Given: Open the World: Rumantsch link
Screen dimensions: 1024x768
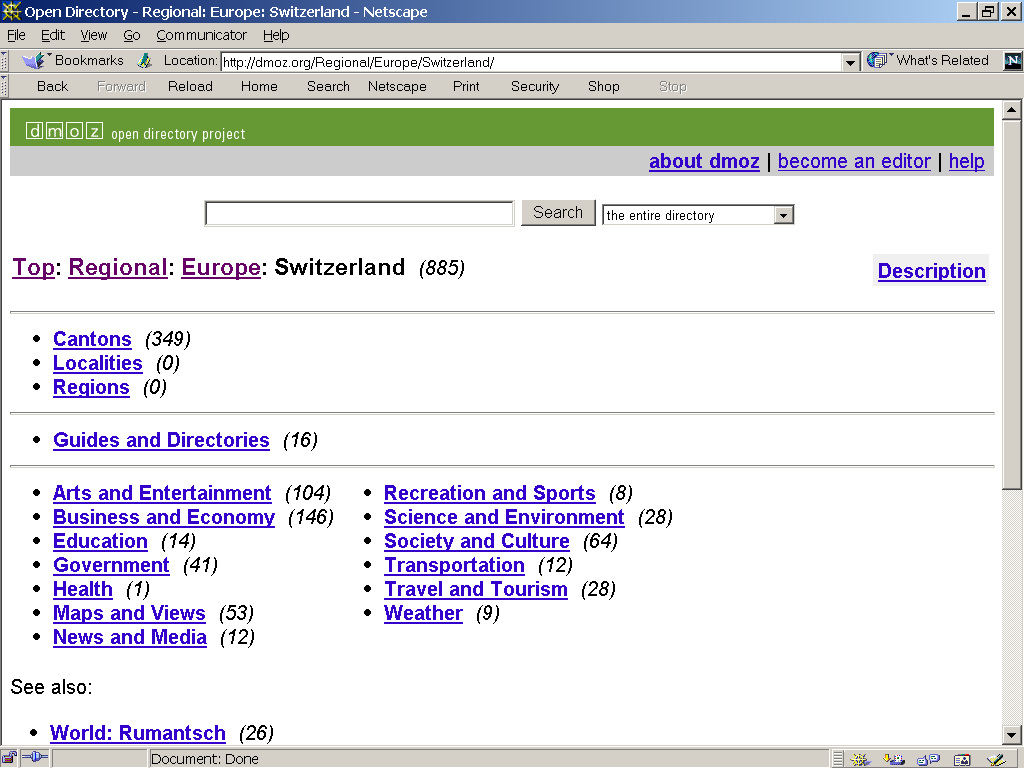Looking at the screenshot, I should click(x=138, y=733).
